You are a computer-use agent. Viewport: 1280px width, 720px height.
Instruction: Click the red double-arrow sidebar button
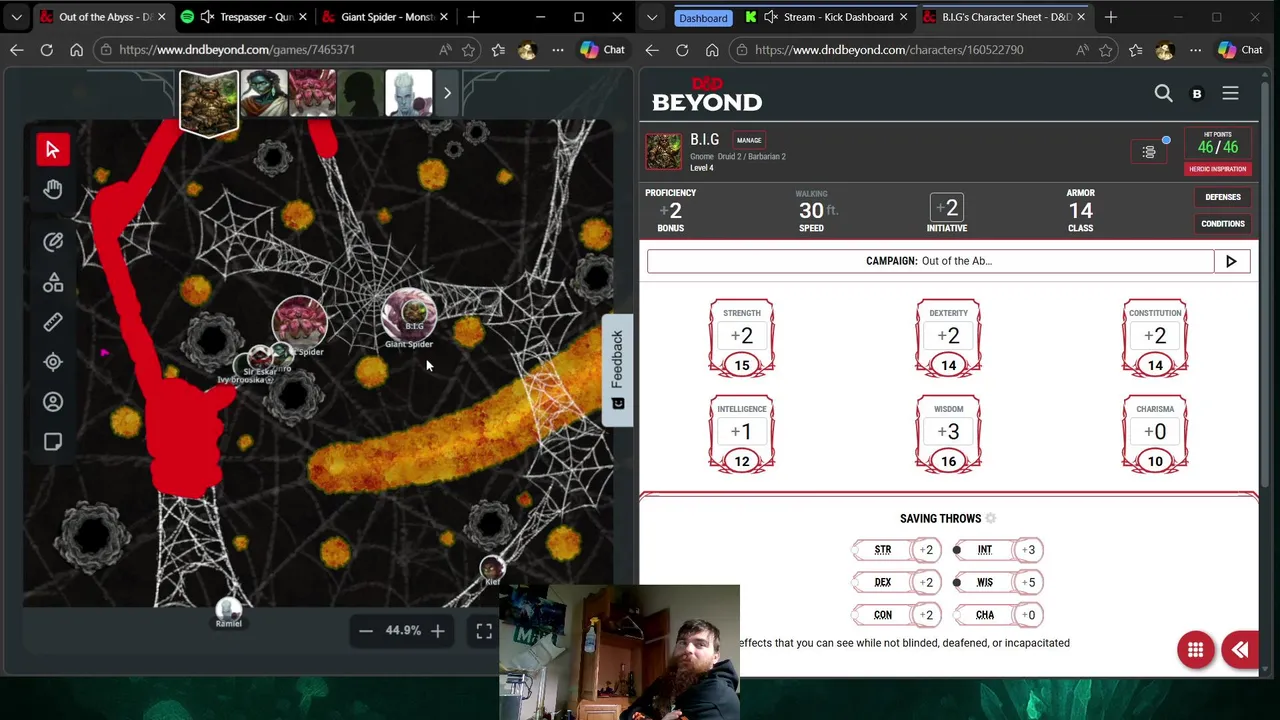(1240, 650)
